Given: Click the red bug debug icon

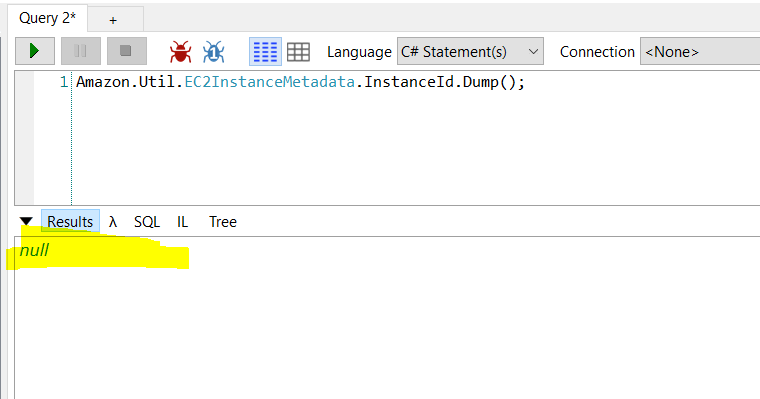Looking at the screenshot, I should (180, 51).
